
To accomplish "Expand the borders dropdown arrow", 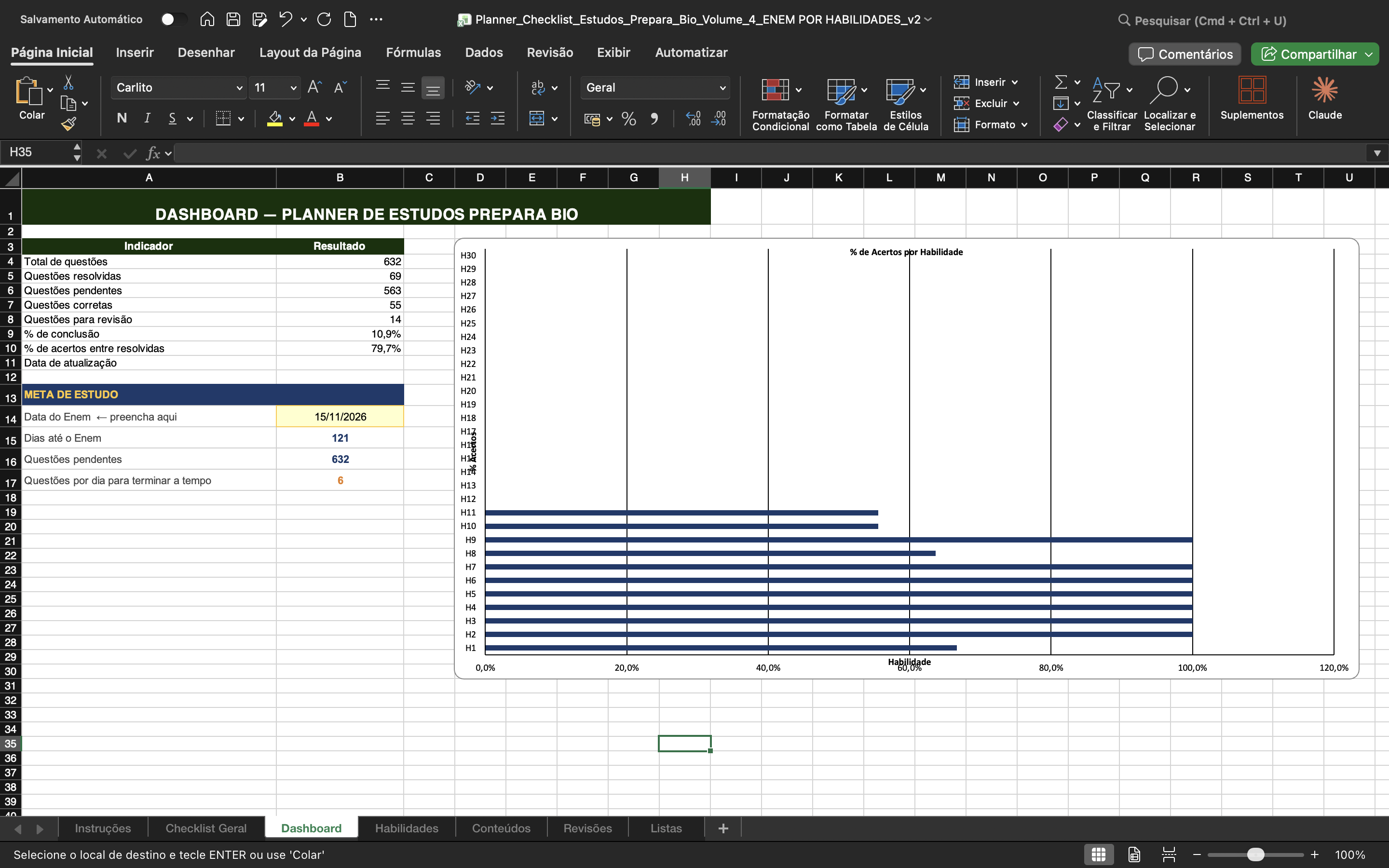I will 241,119.
